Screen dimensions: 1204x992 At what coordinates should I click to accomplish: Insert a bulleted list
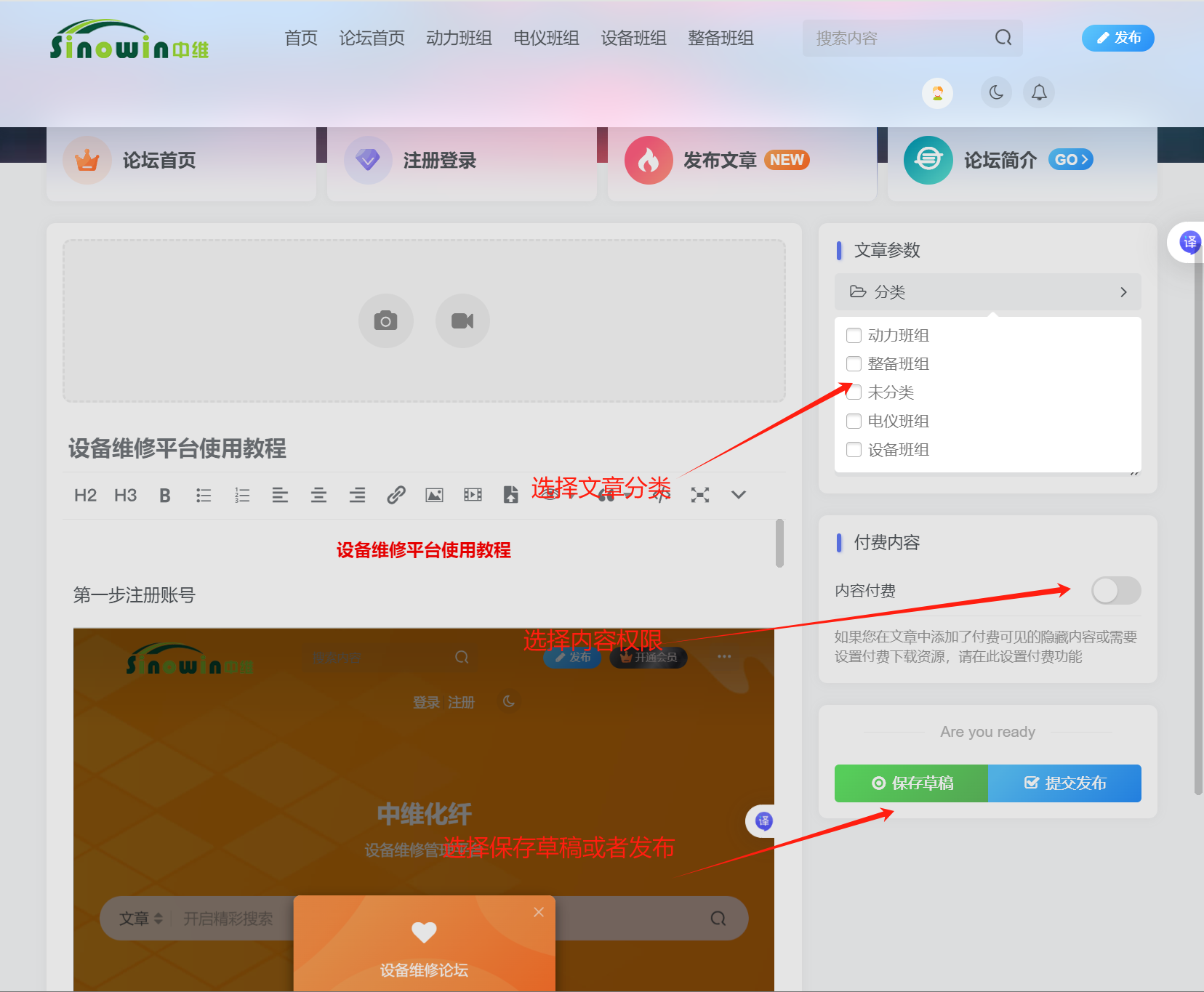[x=204, y=496]
